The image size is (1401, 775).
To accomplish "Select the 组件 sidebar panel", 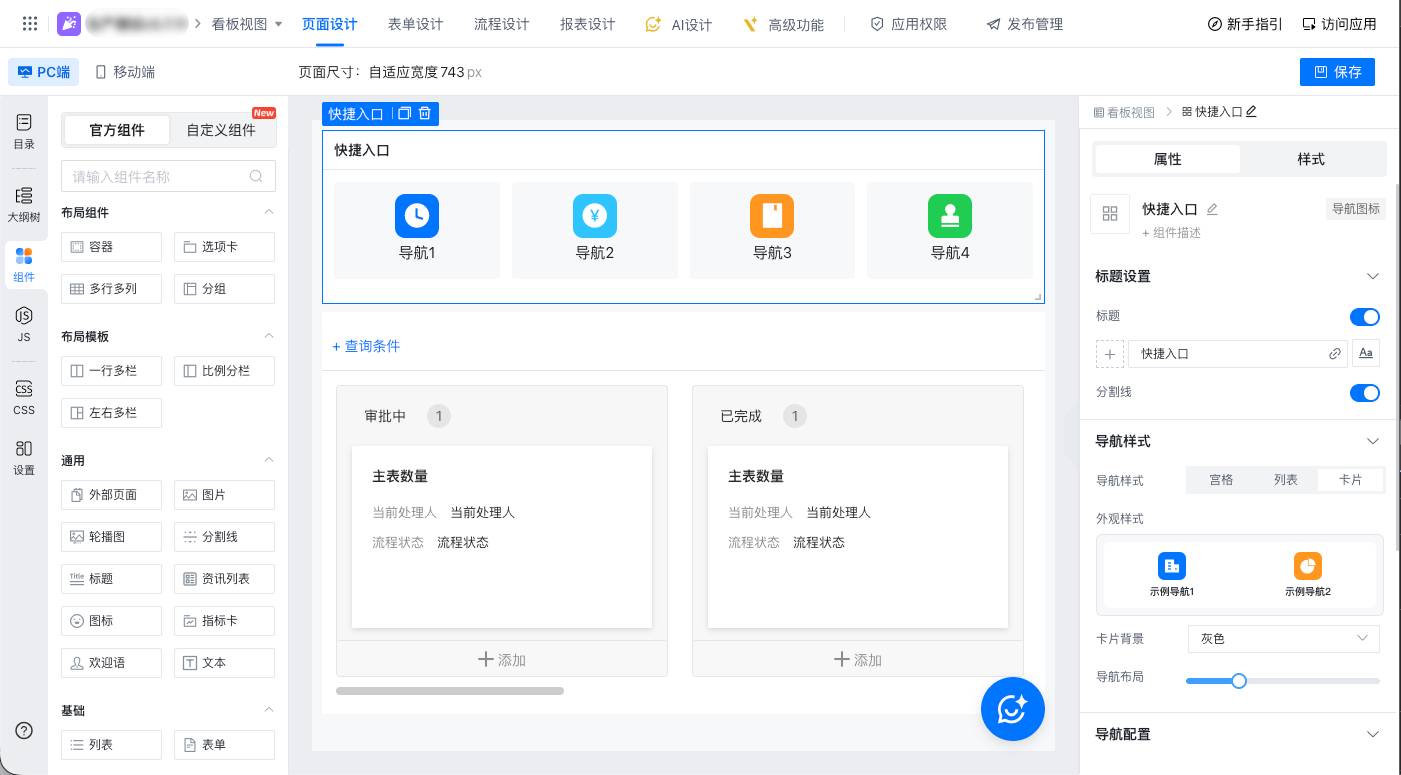I will (x=24, y=265).
